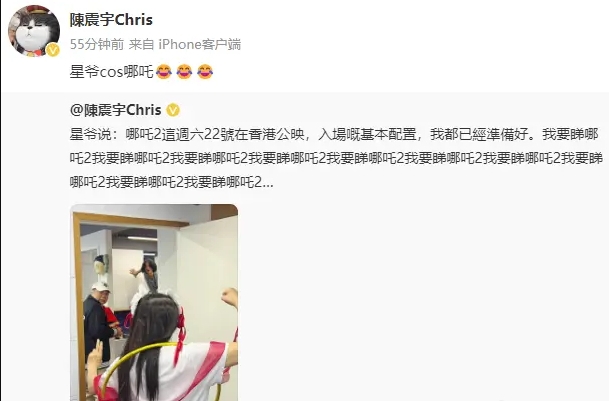609x401 pixels.
Task: Expand the truncated repost text ellipsis
Action: coord(268,182)
